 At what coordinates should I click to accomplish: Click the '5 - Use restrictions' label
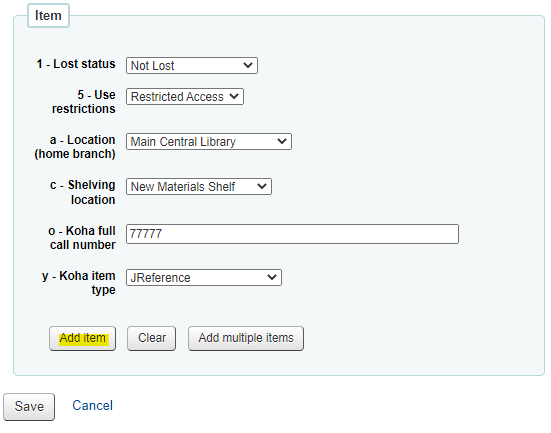tap(84, 102)
